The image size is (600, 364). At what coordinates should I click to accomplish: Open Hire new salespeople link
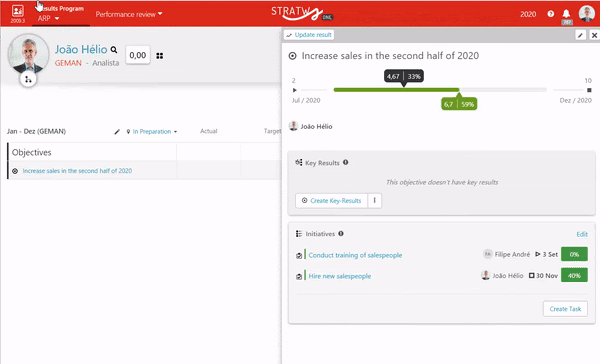340,276
